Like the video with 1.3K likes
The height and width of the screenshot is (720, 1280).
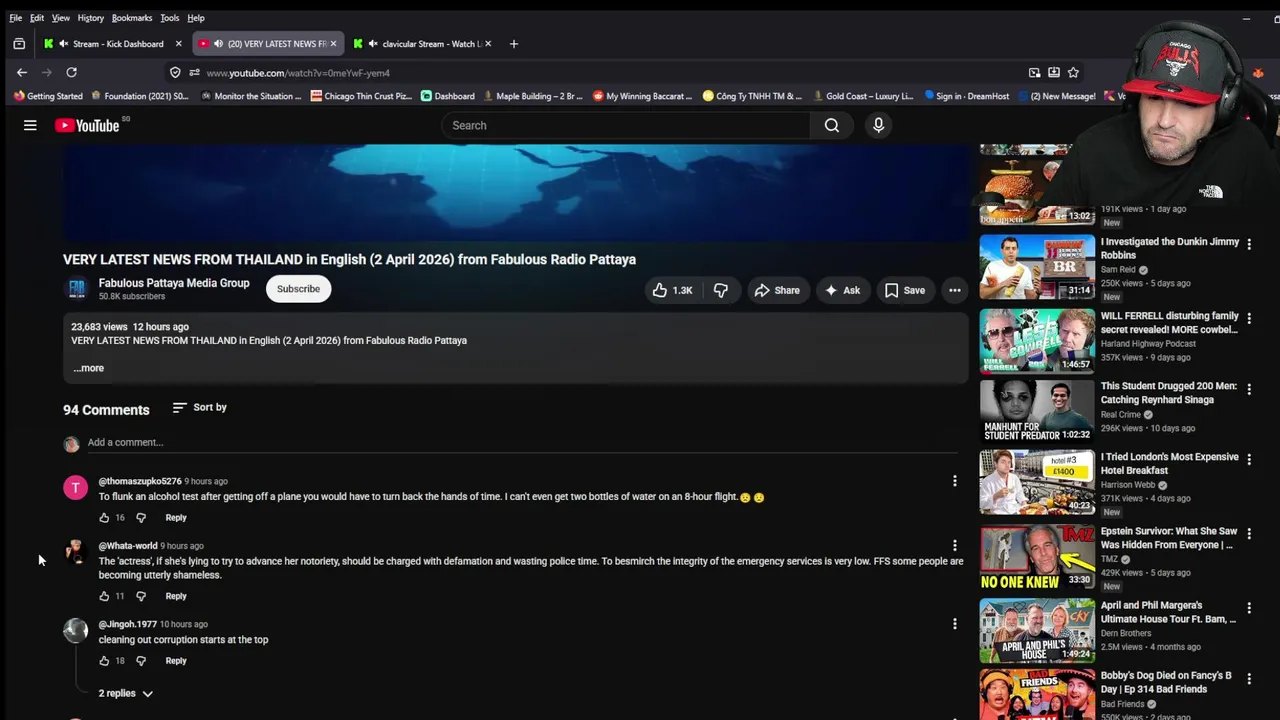[x=672, y=290]
